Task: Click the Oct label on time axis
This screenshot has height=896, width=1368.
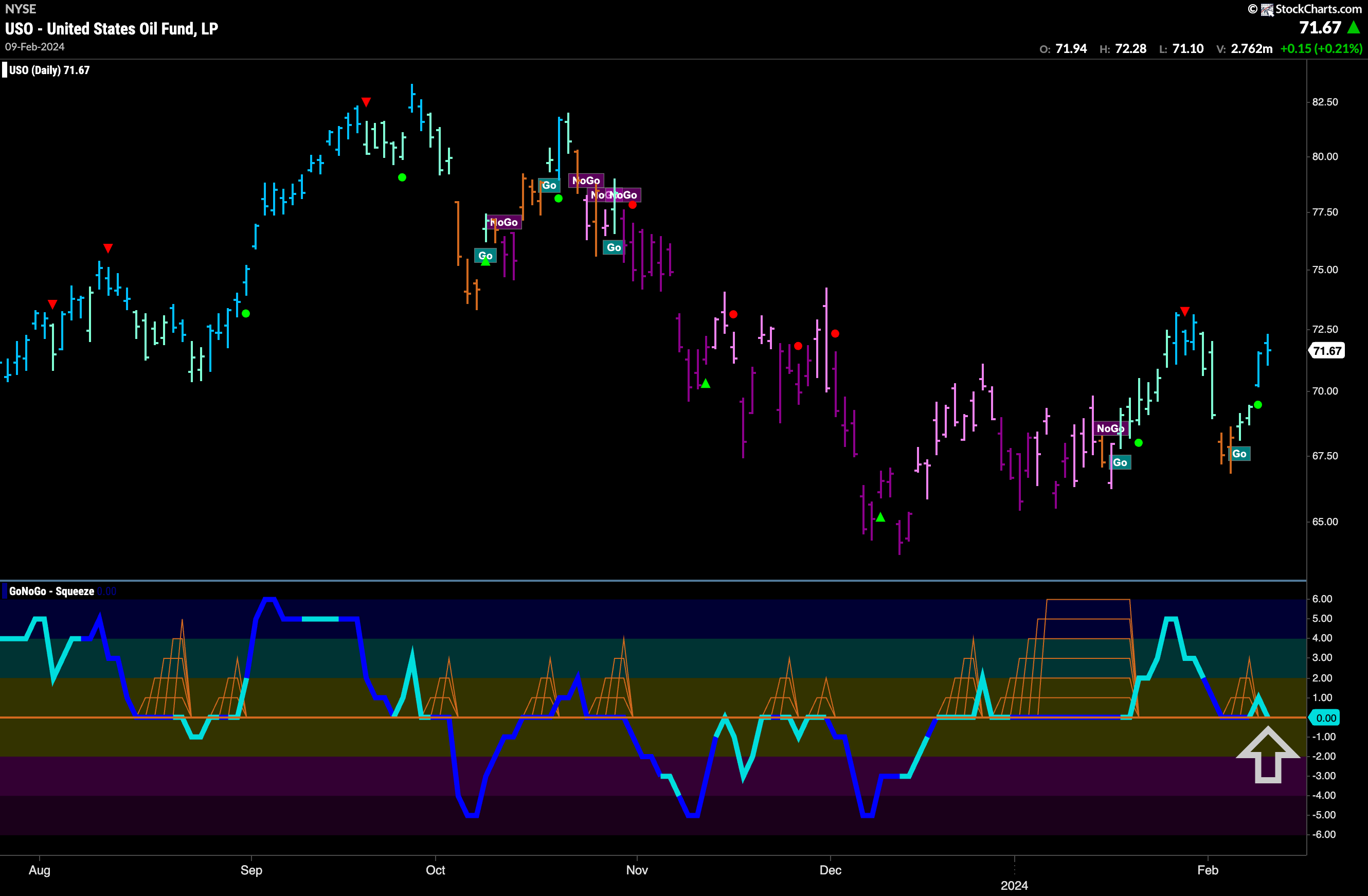Action: pyautogui.click(x=435, y=870)
